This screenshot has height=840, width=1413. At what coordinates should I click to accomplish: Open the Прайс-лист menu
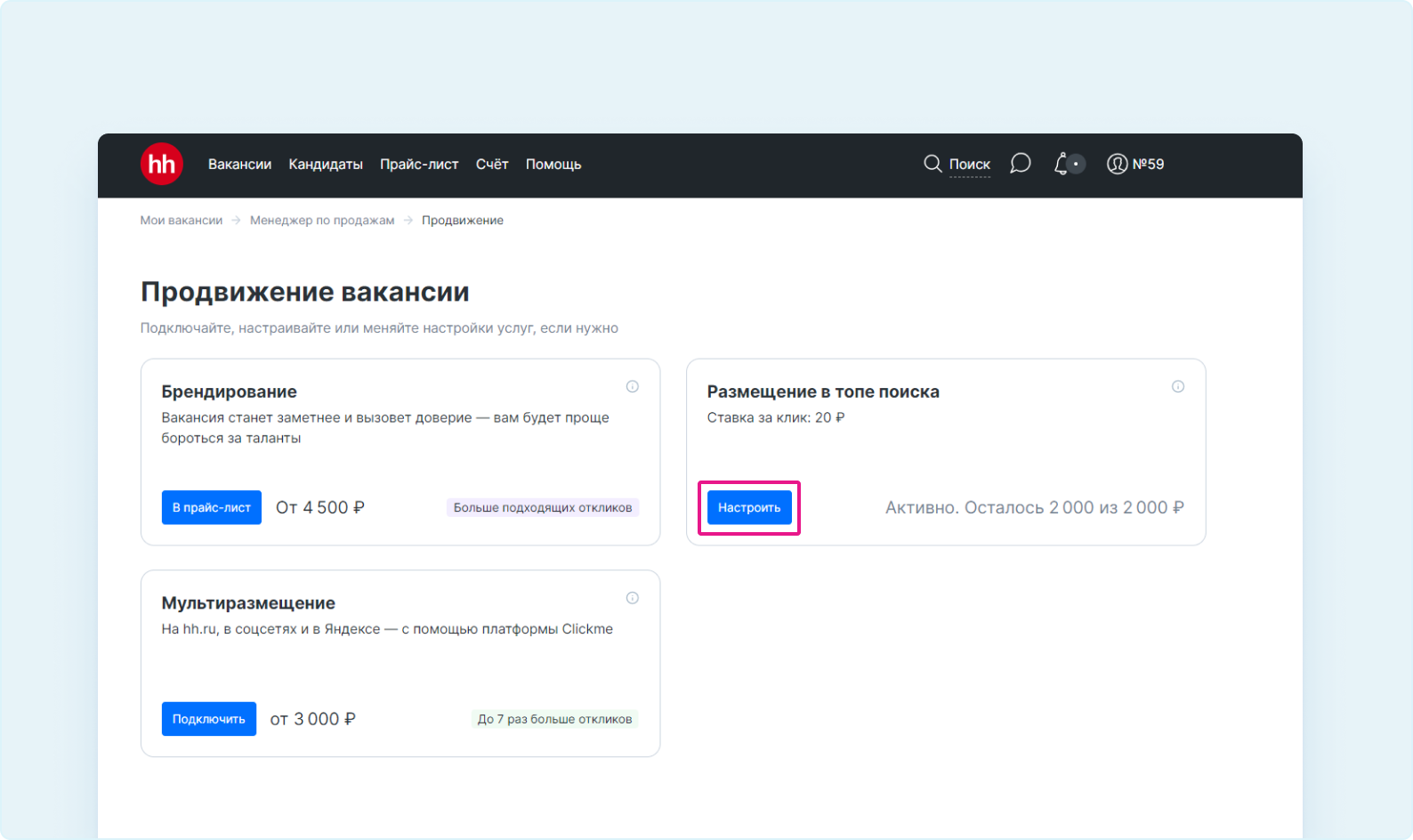coord(419,165)
